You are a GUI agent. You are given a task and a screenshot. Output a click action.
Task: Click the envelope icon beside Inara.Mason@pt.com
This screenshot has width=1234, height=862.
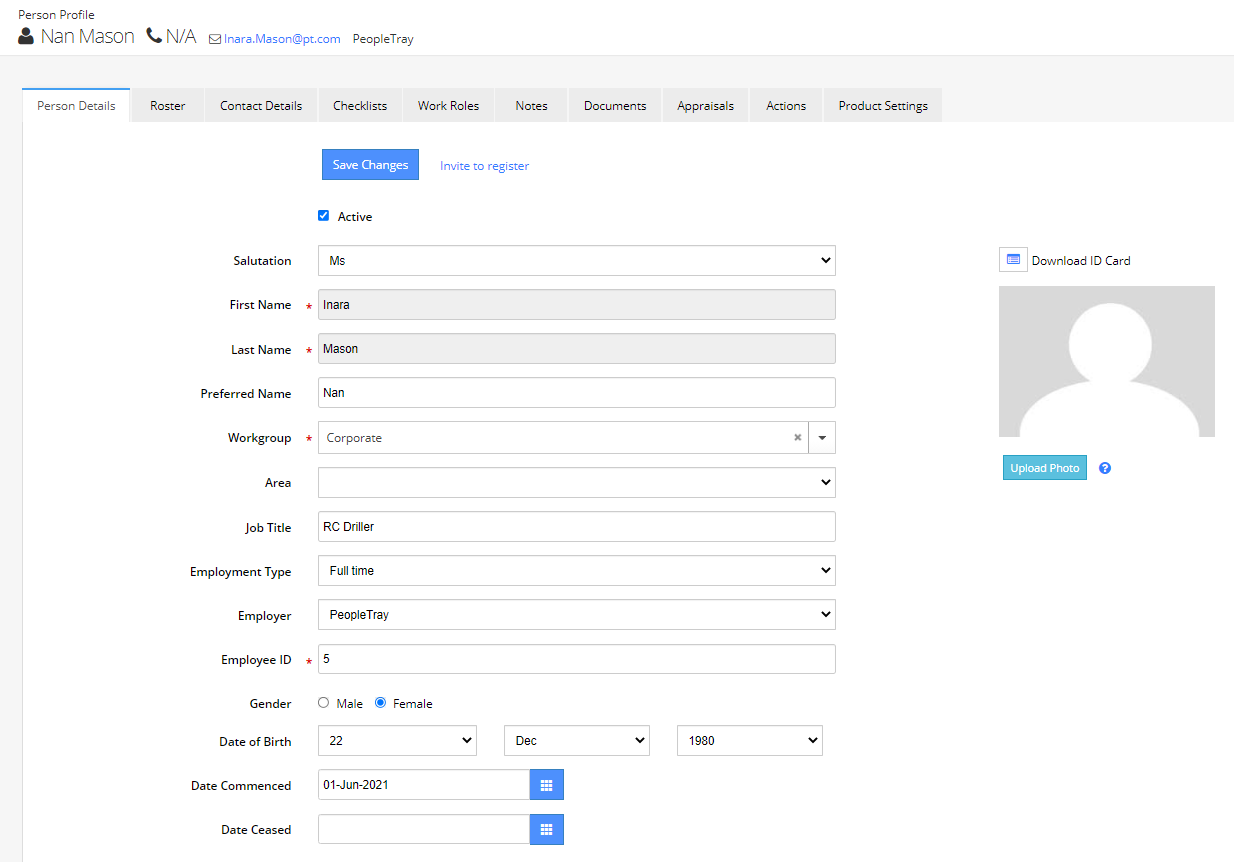click(214, 39)
